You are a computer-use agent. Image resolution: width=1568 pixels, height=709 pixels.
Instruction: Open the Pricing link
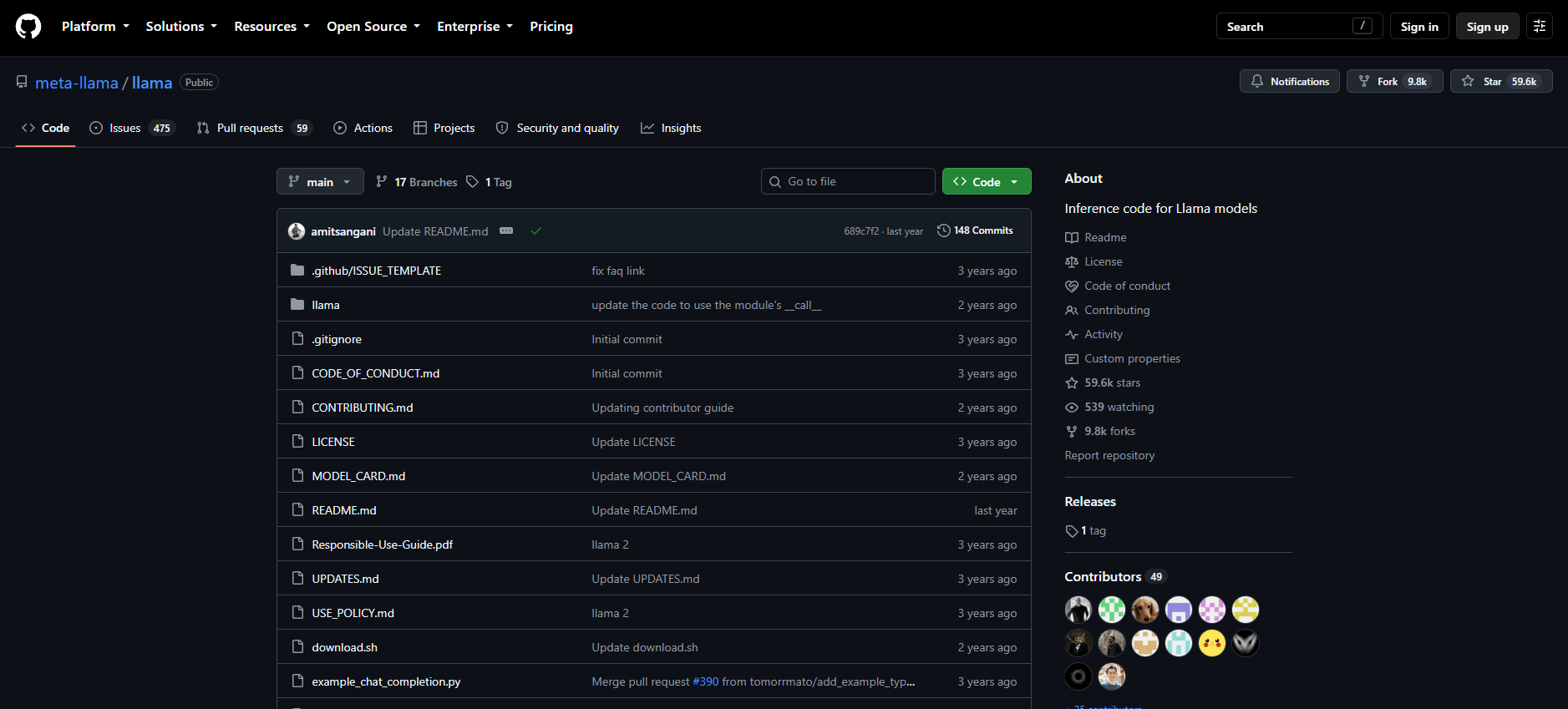click(x=551, y=27)
